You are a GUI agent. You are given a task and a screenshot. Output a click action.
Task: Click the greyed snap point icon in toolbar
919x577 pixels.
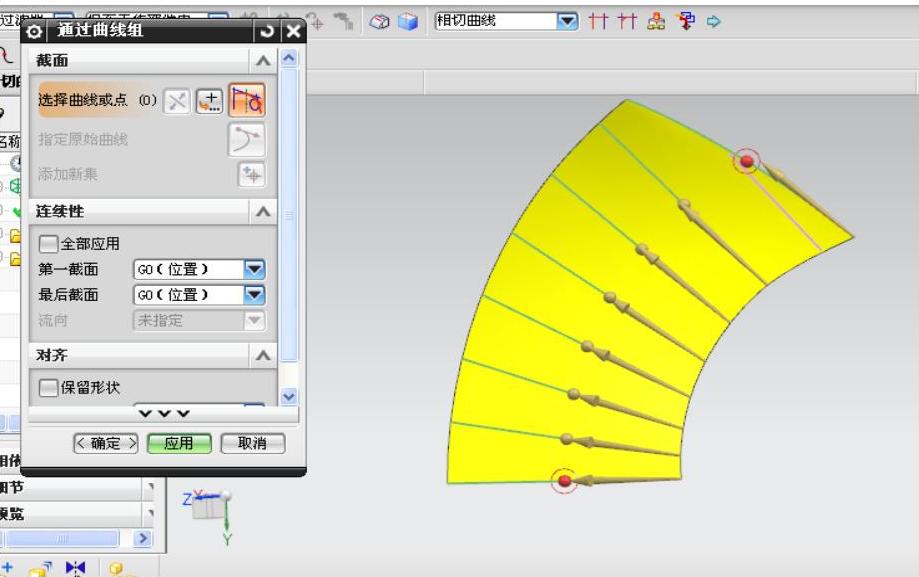pos(315,22)
